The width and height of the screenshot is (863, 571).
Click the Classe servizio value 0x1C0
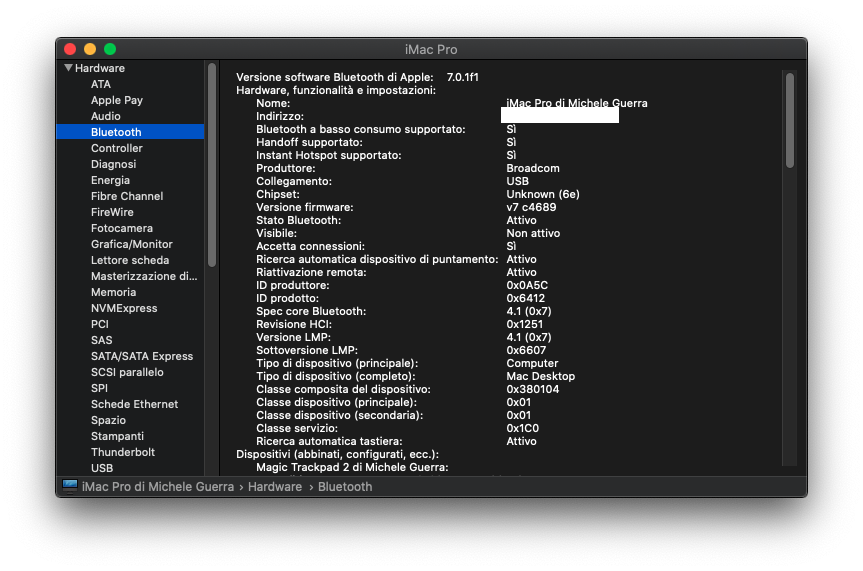pyautogui.click(x=522, y=428)
